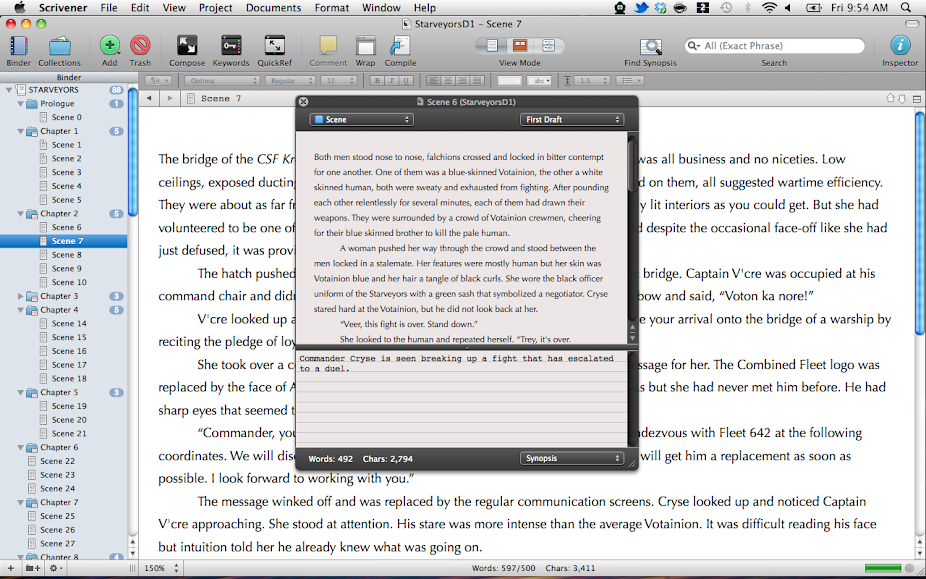Open the Format menu
Screen dimensions: 926x579
[x=331, y=8]
